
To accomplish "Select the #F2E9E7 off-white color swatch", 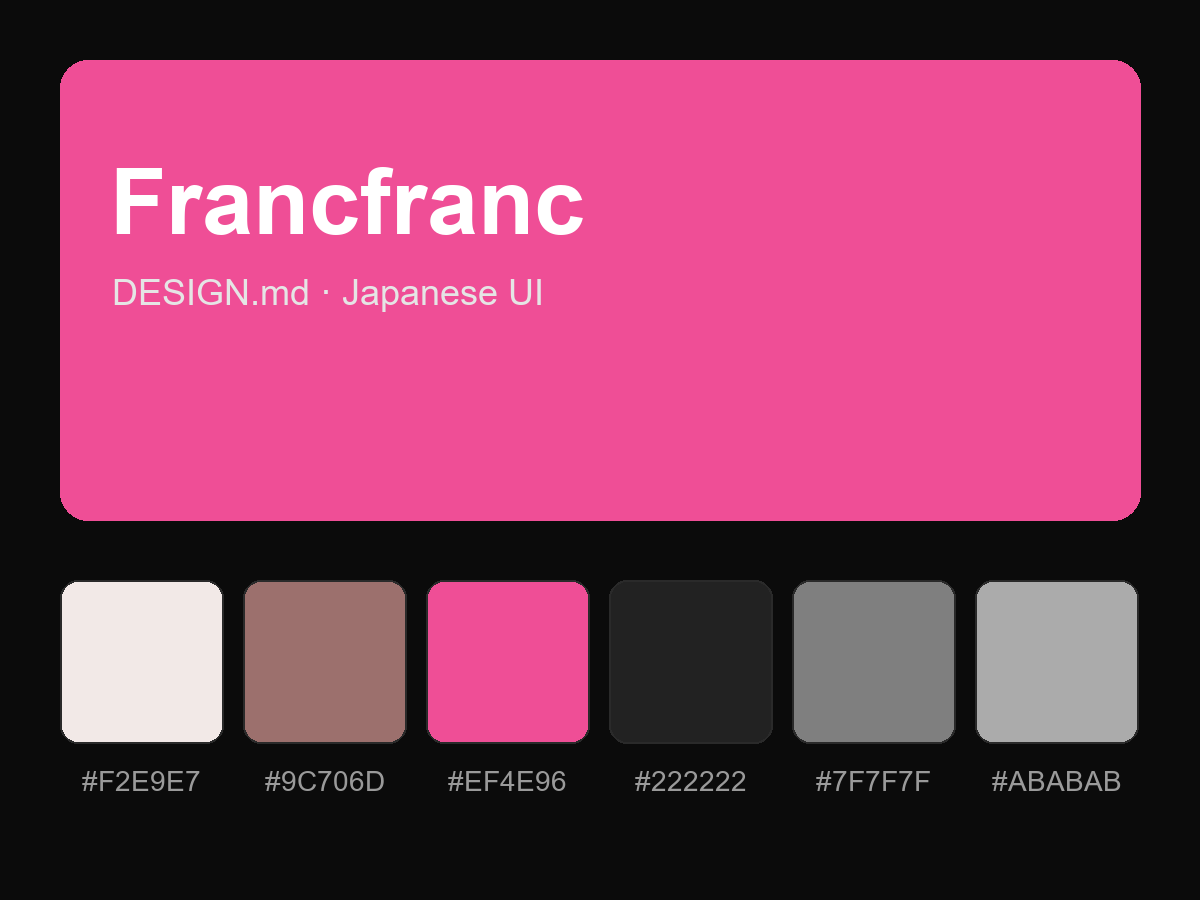I will [x=142, y=662].
